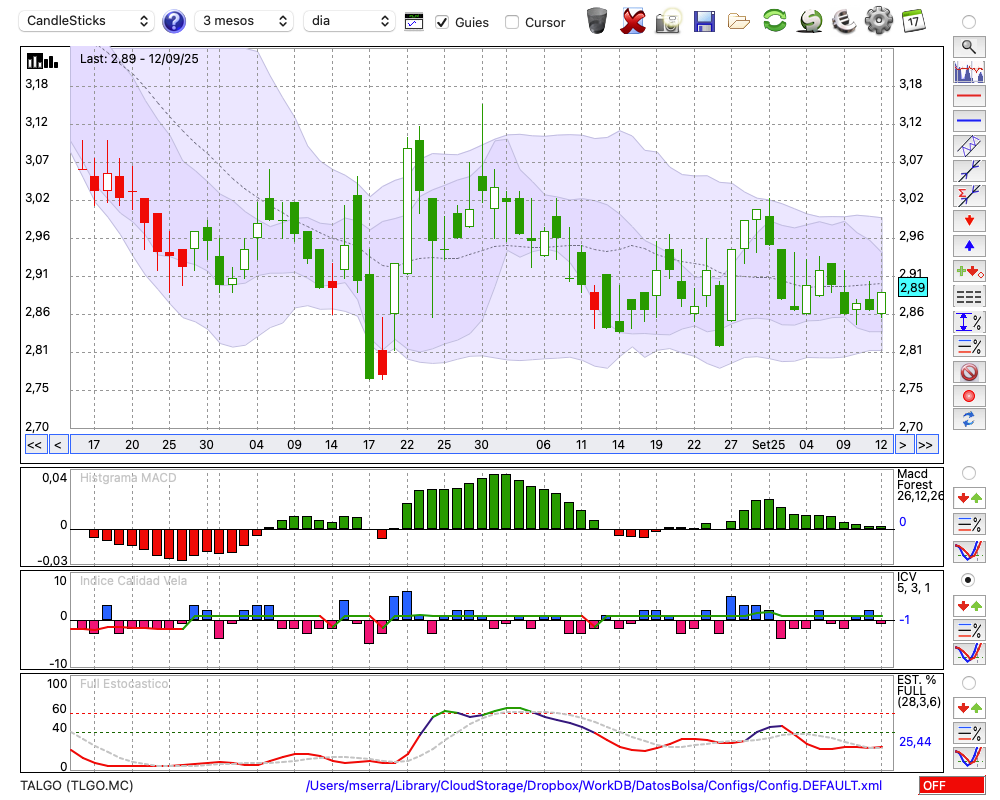Click the silver euro currency icon
Image resolution: width=1000 pixels, height=800 pixels.
[x=844, y=21]
